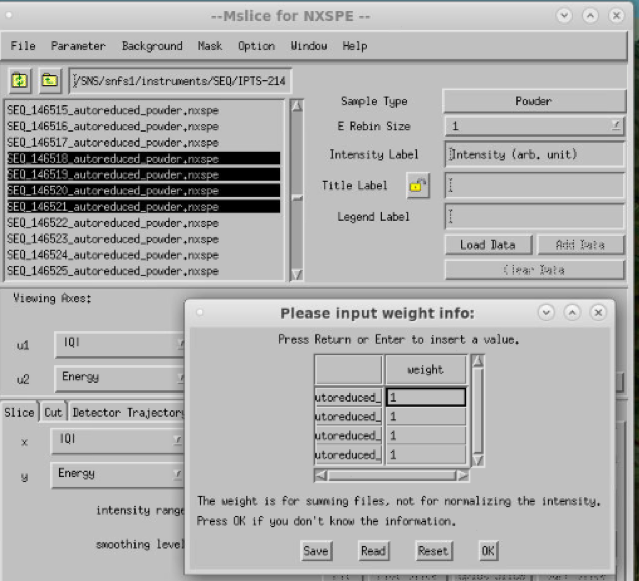Click the weight table scroll-left arrow
Viewport: 639px width, 581px height.
pos(320,475)
